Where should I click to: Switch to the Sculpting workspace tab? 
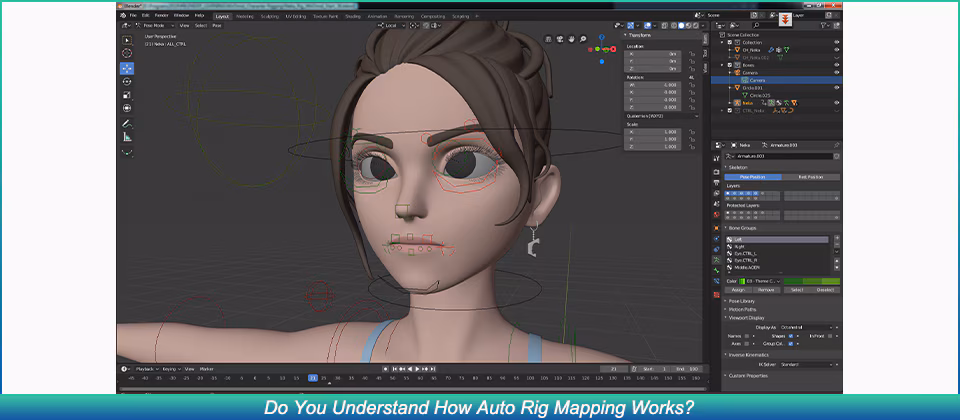(x=269, y=16)
